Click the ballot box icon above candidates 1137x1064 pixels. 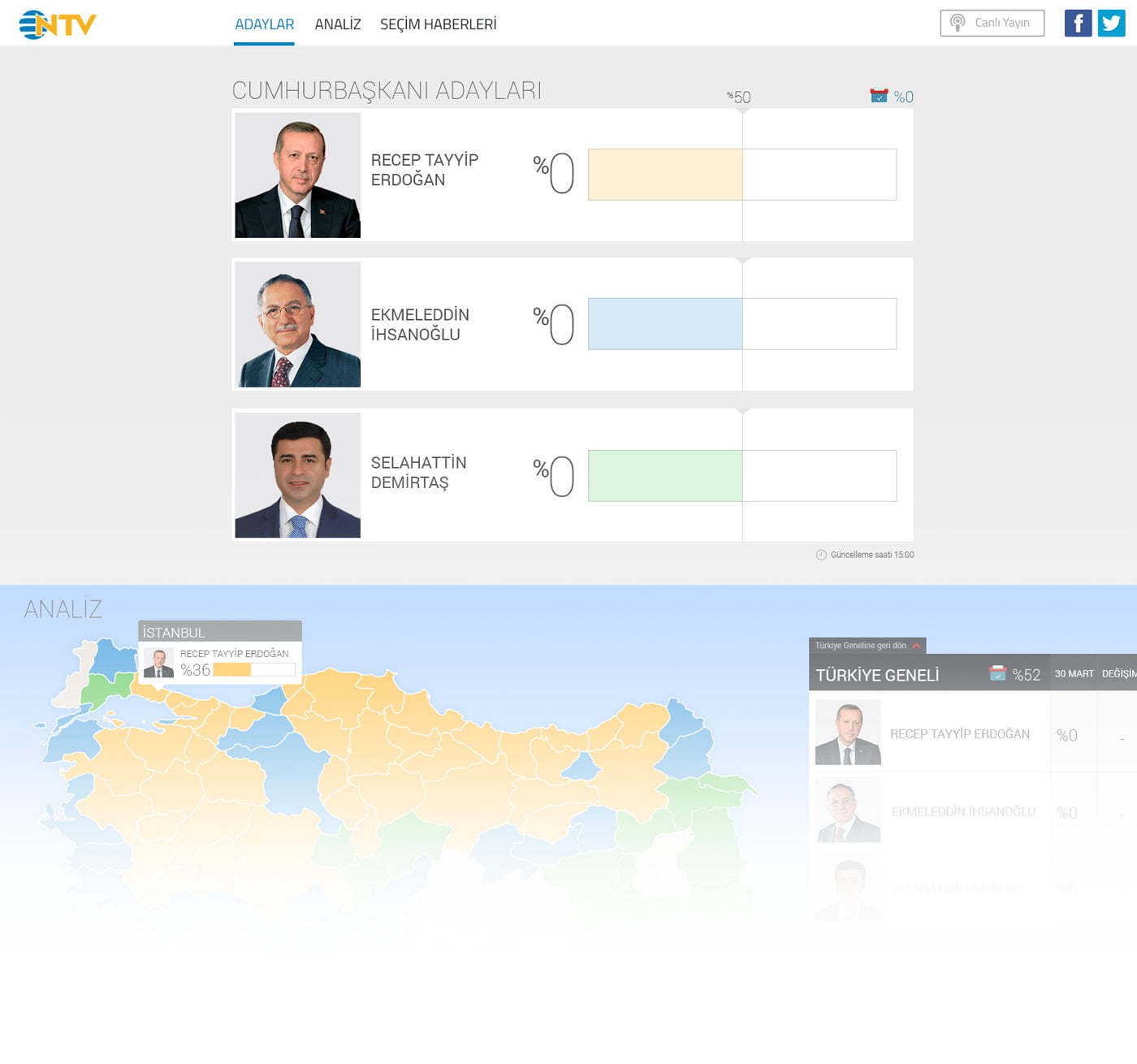(x=879, y=96)
